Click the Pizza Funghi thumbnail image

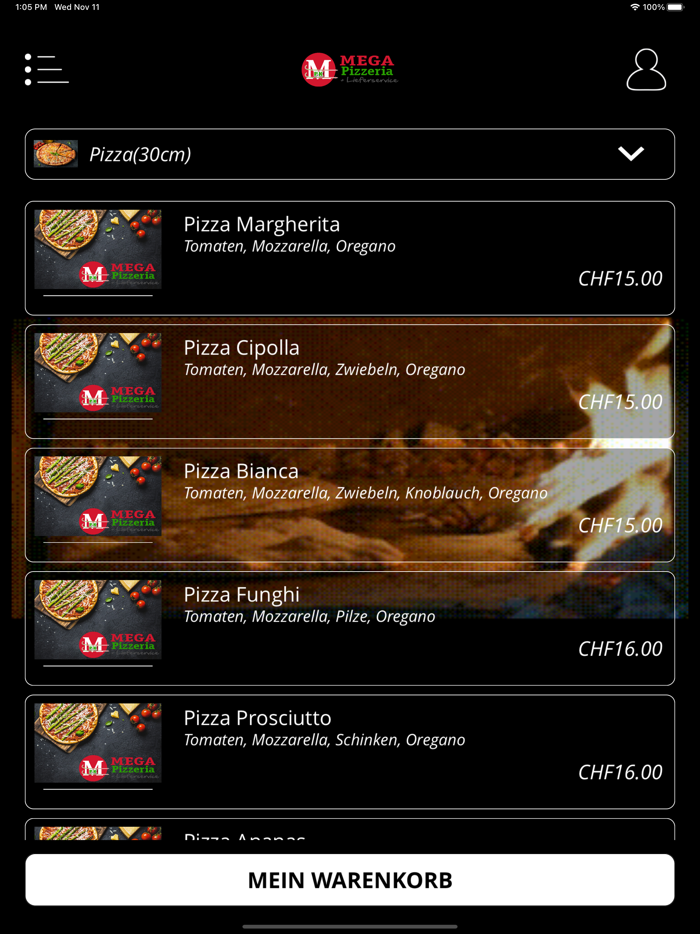pyautogui.click(x=98, y=619)
